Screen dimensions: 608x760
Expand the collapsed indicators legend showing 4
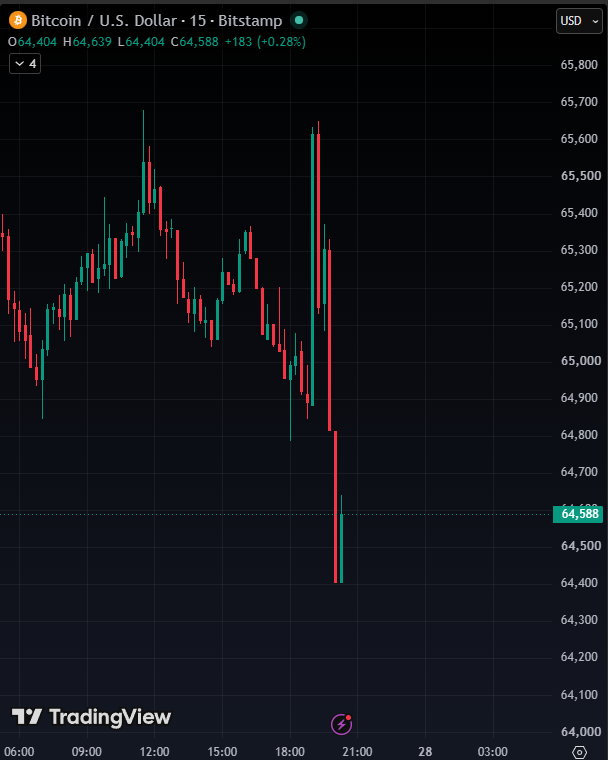(25, 63)
